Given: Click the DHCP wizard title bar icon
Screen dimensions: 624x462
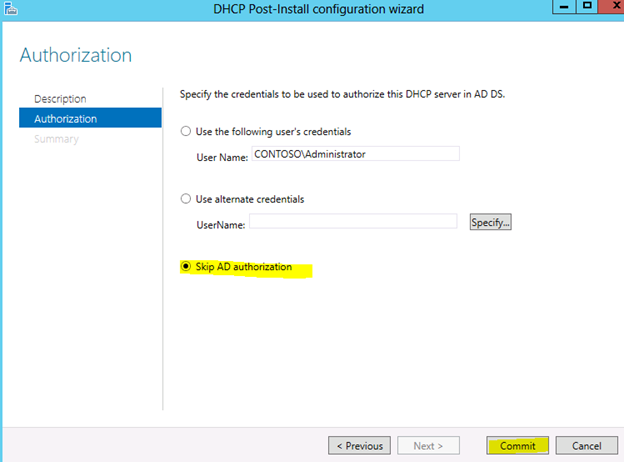Looking at the screenshot, I should [10, 8].
